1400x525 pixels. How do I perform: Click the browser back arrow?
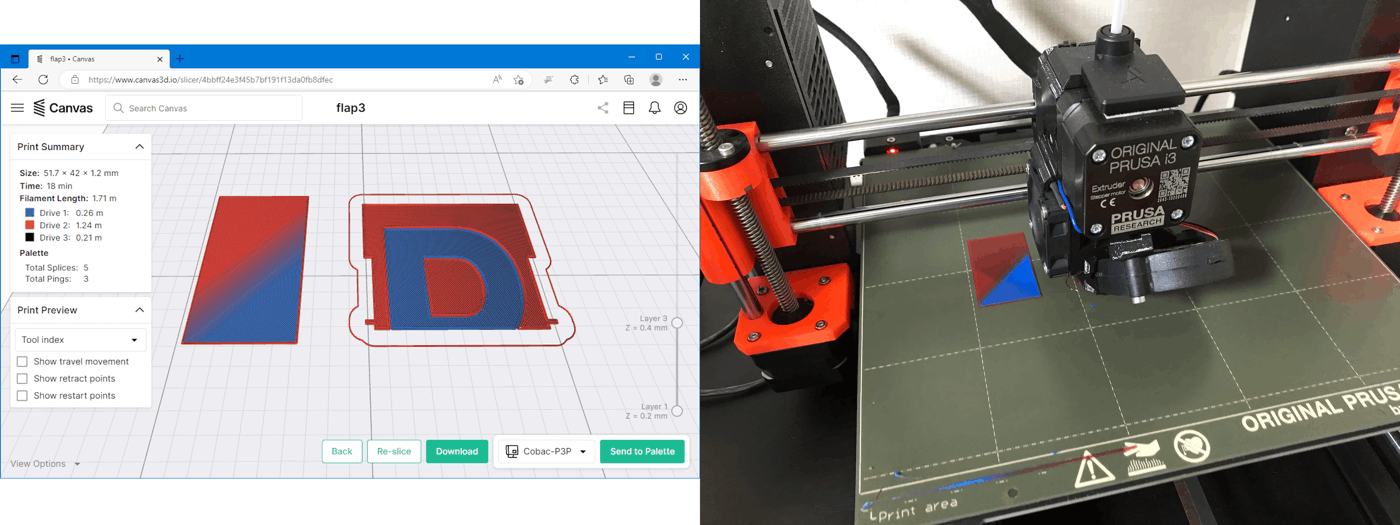tap(17, 80)
